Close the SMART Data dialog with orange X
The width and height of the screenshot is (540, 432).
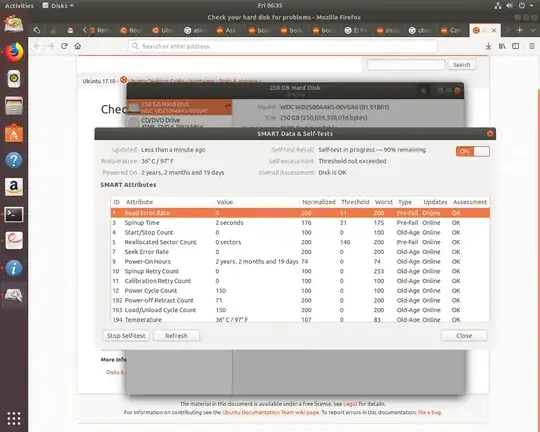coord(490,134)
